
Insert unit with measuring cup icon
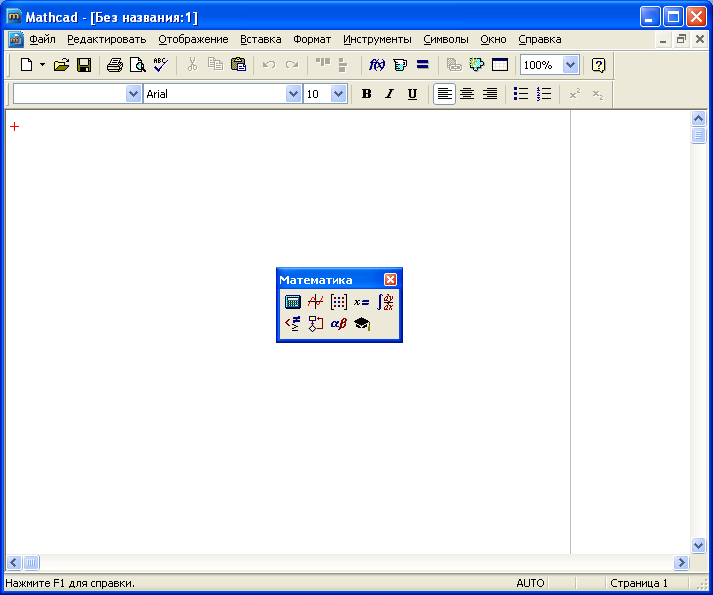400,65
